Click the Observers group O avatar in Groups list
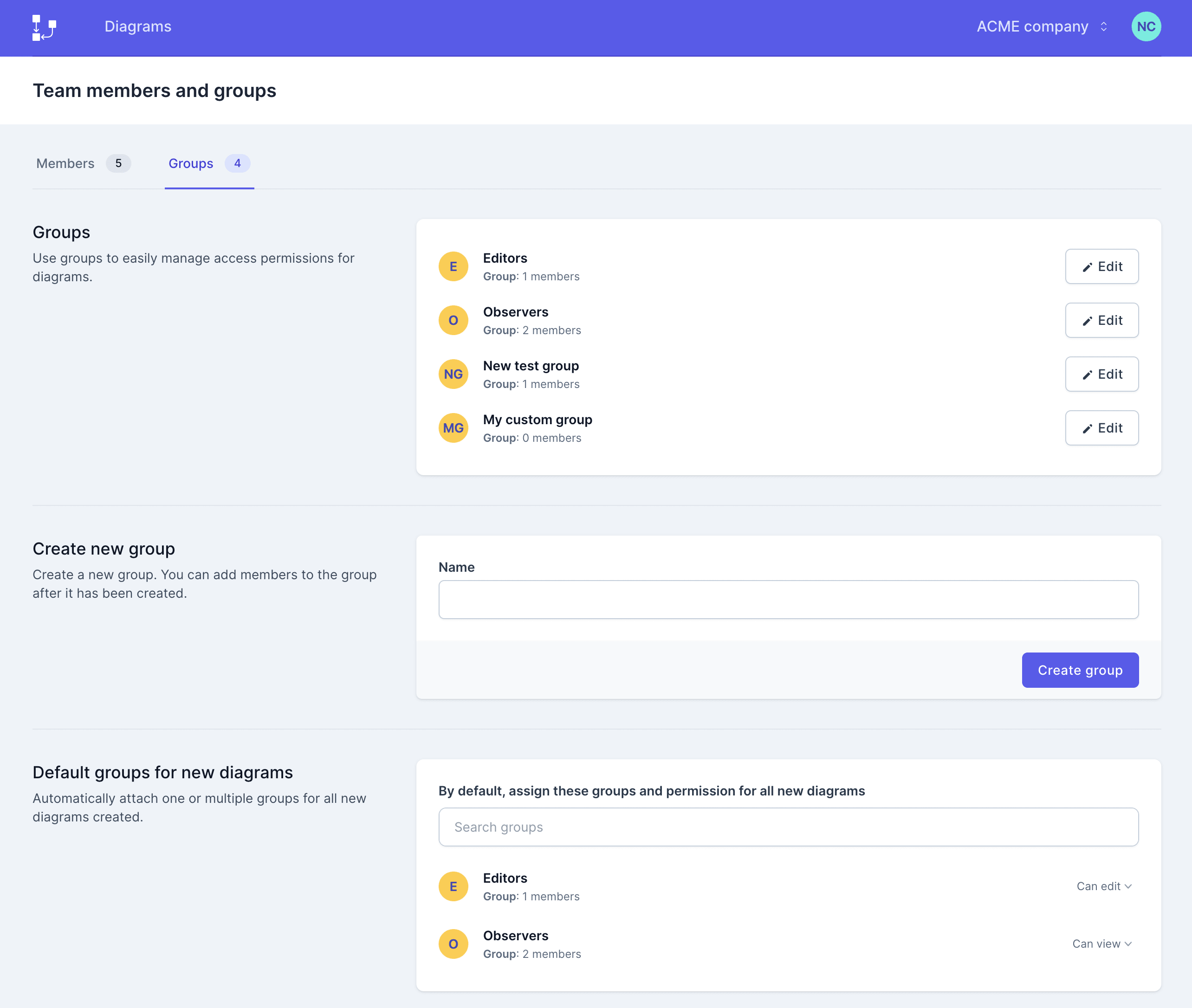Image resolution: width=1192 pixels, height=1008 pixels. tap(453, 320)
